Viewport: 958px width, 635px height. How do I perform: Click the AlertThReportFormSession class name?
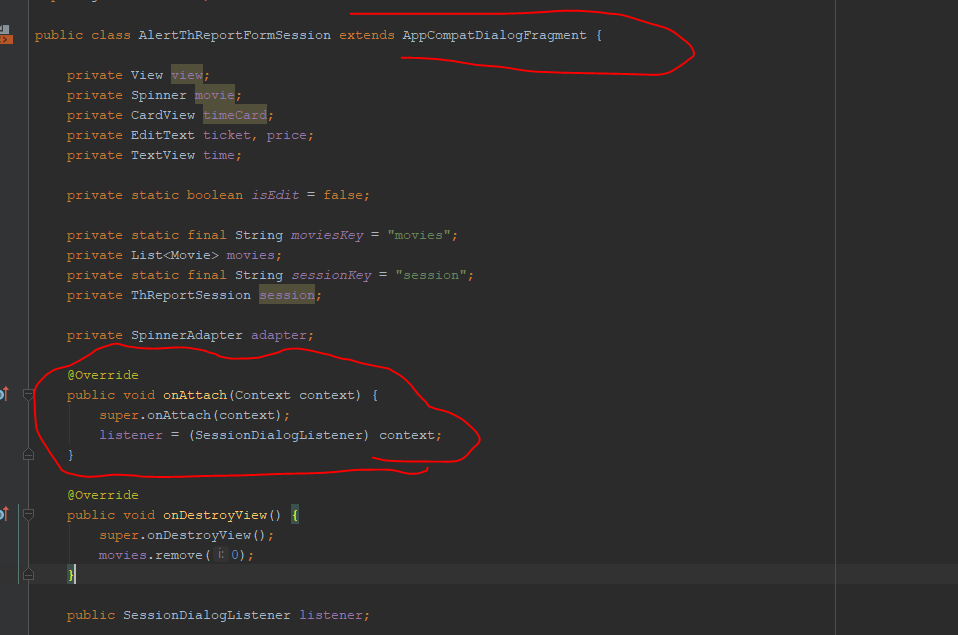(235, 35)
